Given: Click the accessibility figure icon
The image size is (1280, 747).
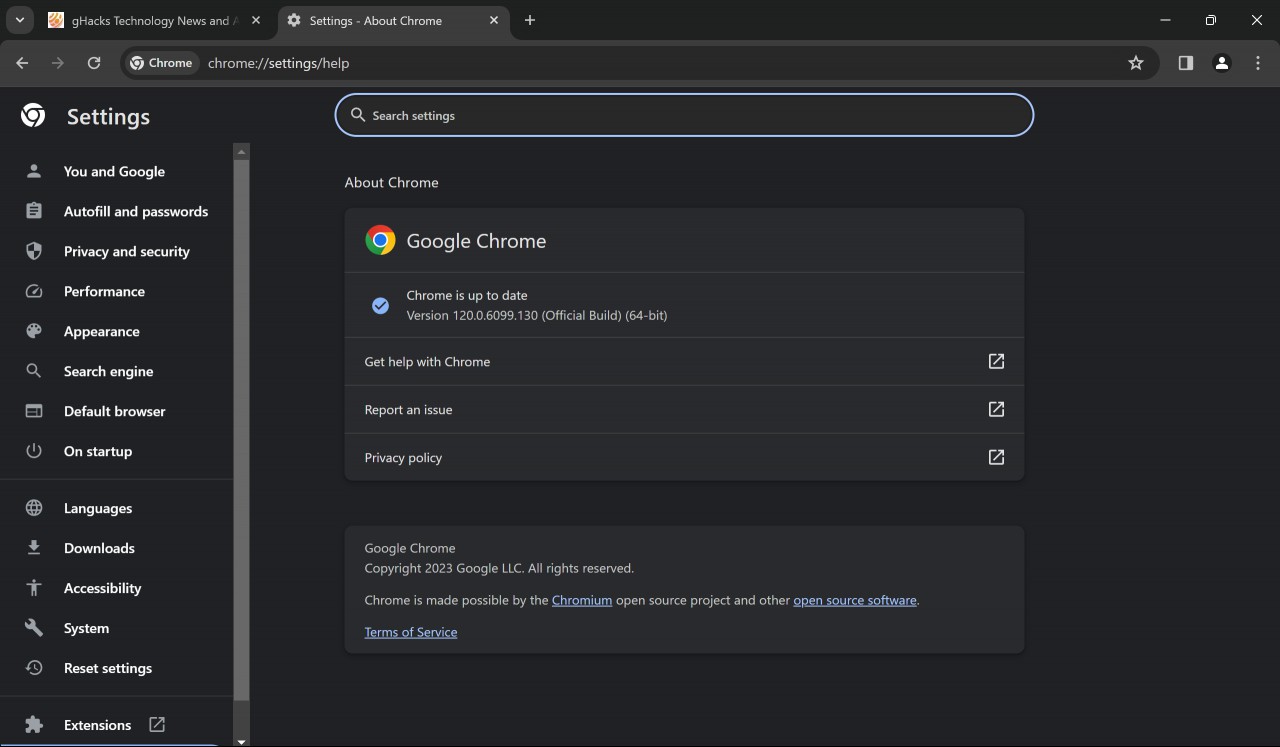Looking at the screenshot, I should click(34, 588).
